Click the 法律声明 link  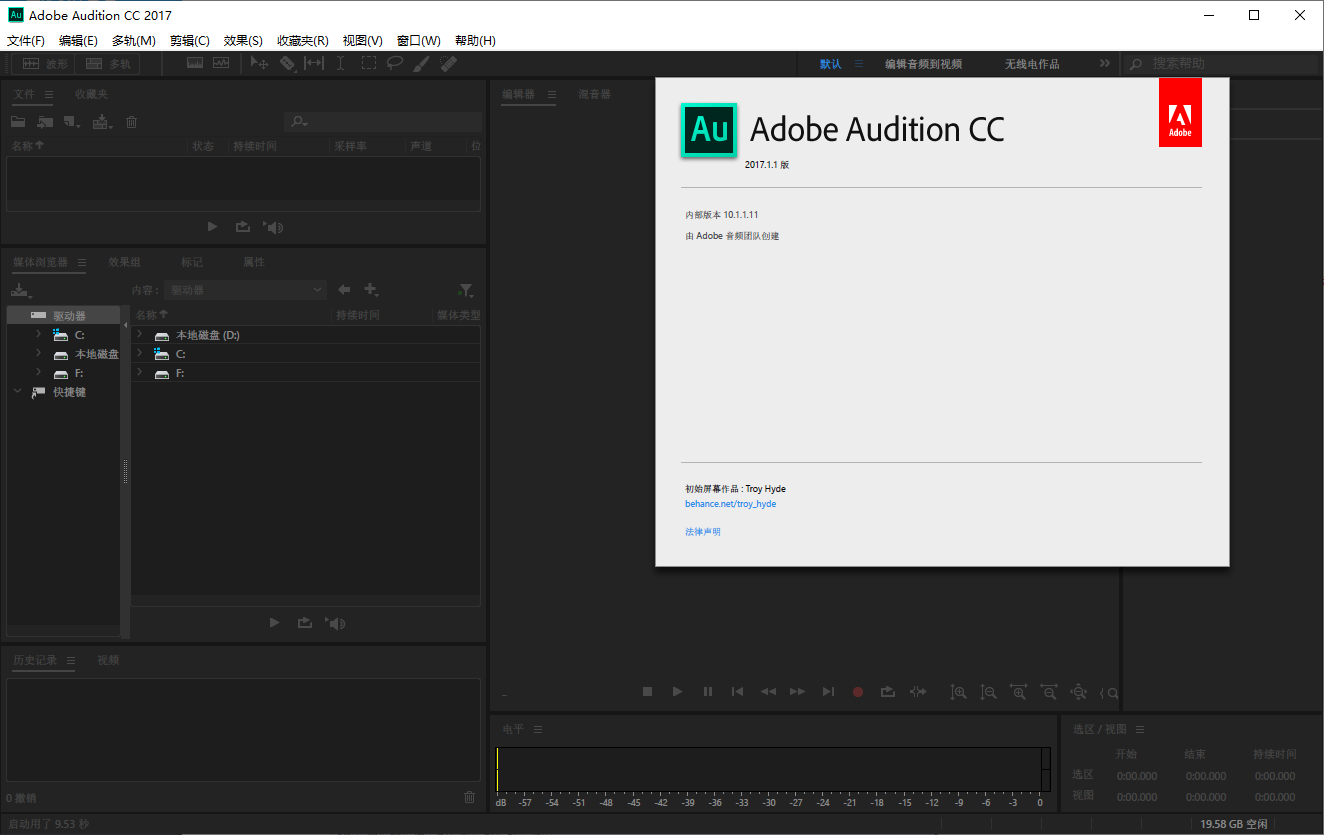[702, 532]
